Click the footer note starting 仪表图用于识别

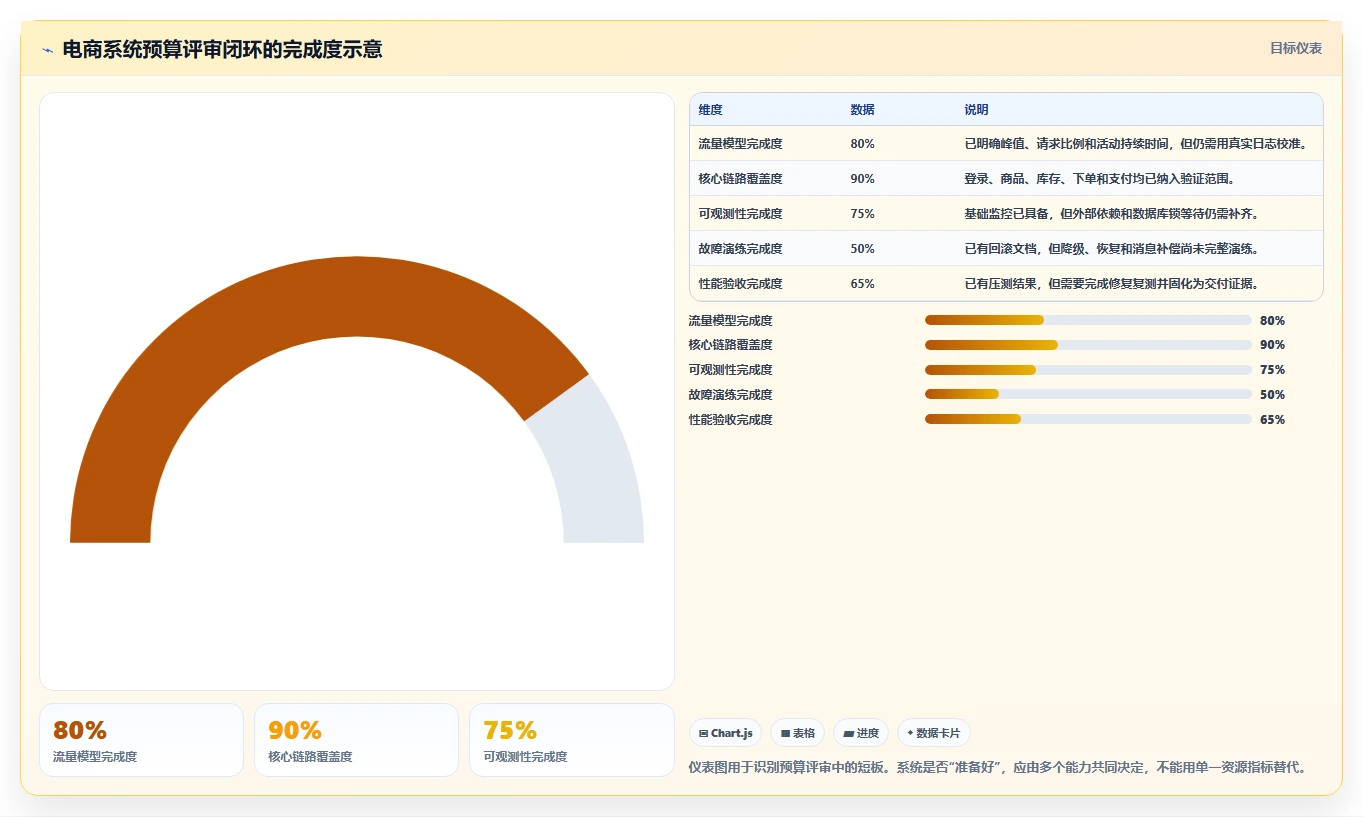(1001, 768)
